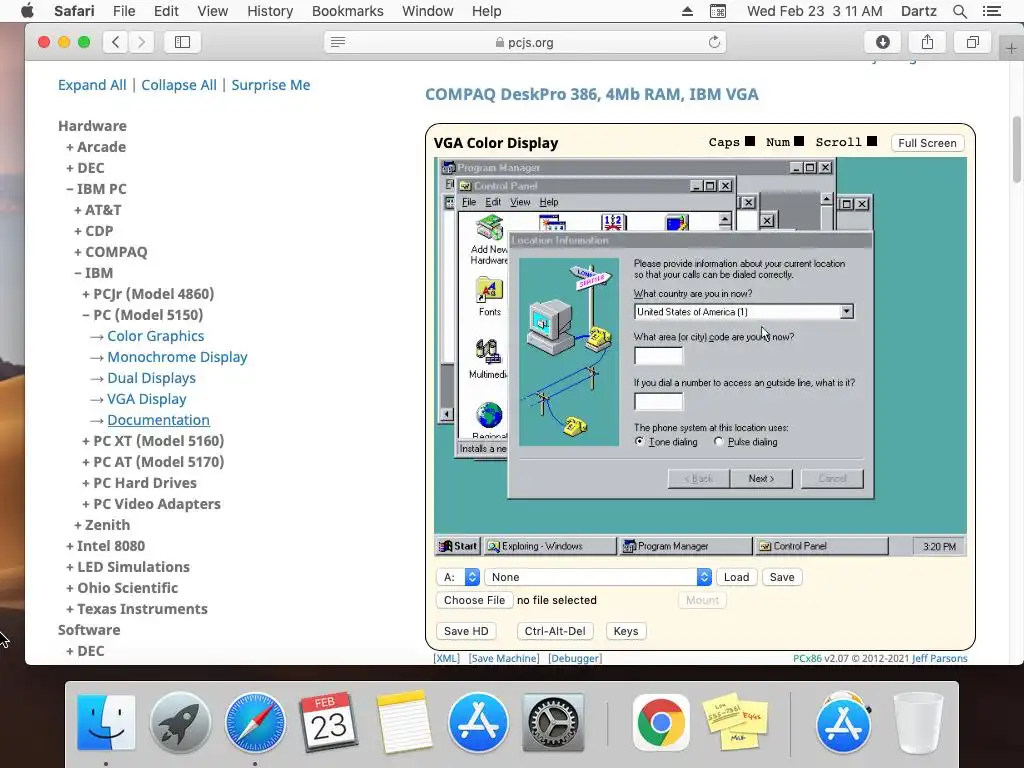Select Tone dialing radio button
The height and width of the screenshot is (768, 1024).
[x=639, y=441]
